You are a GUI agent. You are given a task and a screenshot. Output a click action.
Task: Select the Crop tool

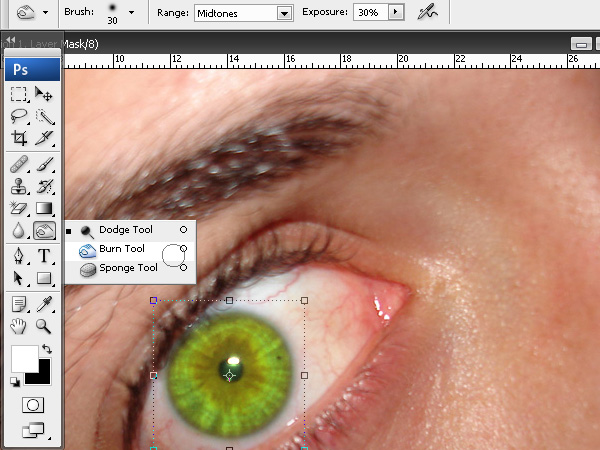(x=18, y=138)
